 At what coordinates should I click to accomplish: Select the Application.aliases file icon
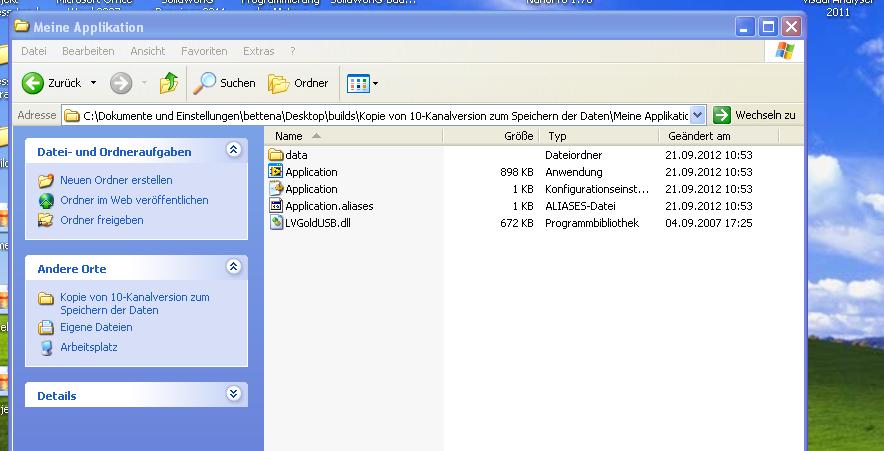pos(276,206)
